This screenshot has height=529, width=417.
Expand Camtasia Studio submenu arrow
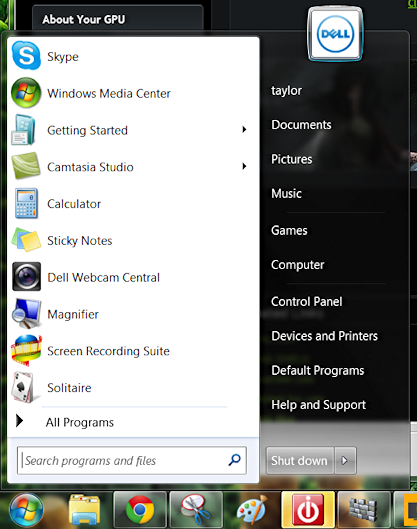pos(244,166)
